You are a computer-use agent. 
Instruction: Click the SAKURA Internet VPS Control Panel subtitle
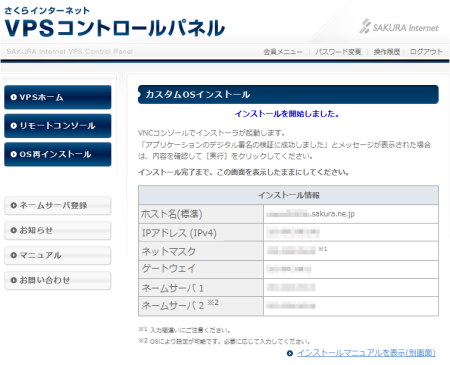tap(70, 52)
